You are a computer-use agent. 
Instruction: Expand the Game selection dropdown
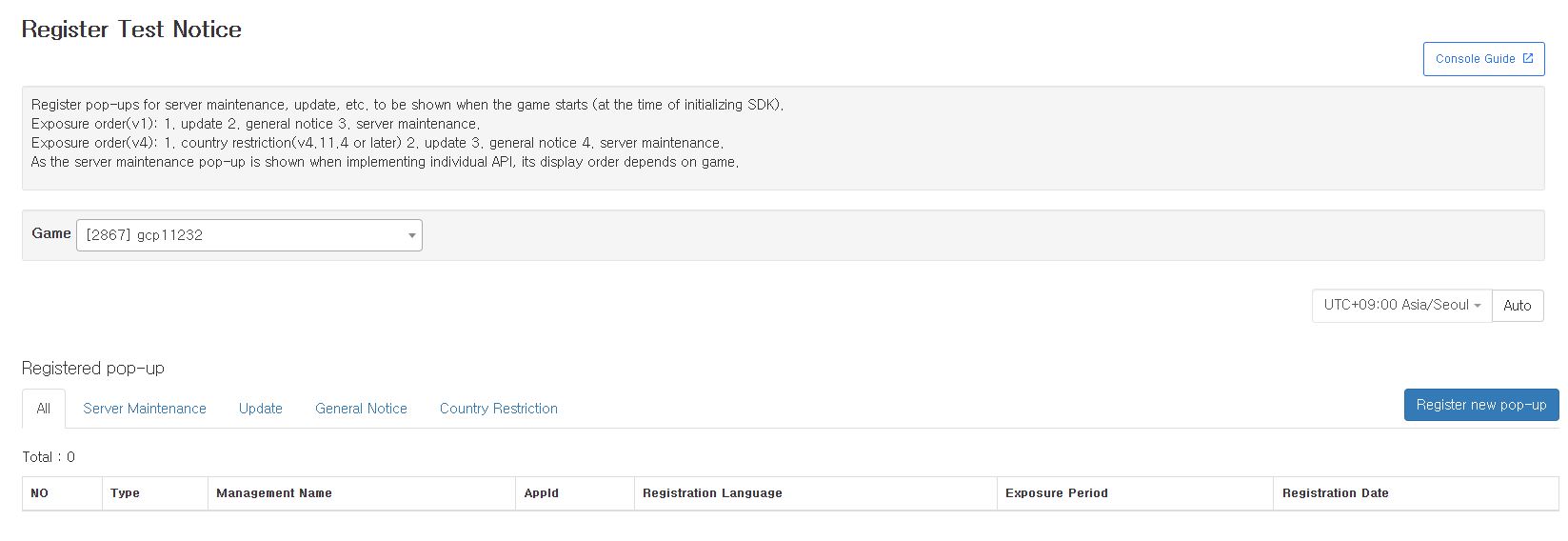tap(248, 235)
